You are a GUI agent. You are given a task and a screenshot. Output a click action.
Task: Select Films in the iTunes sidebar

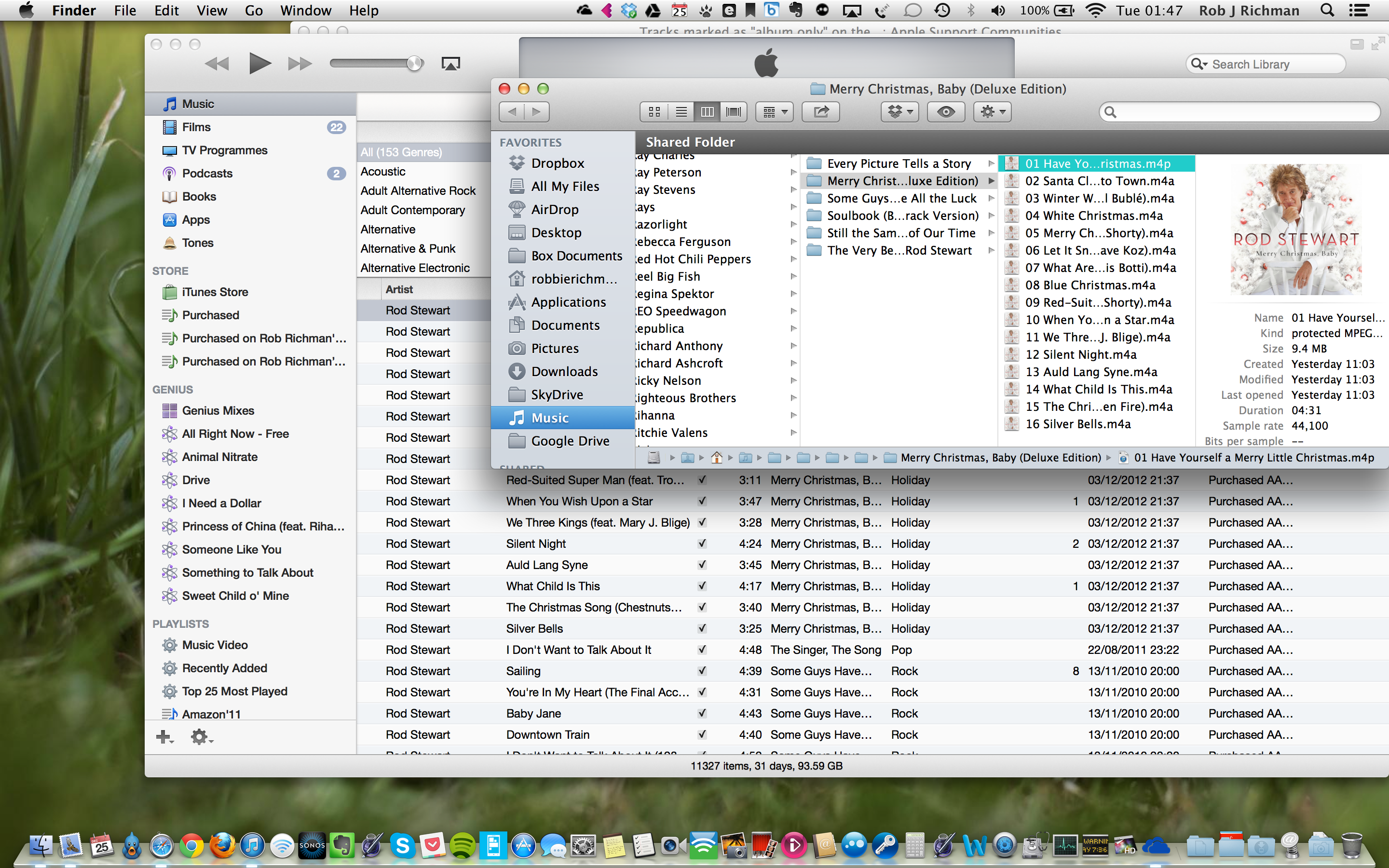[x=250, y=127]
